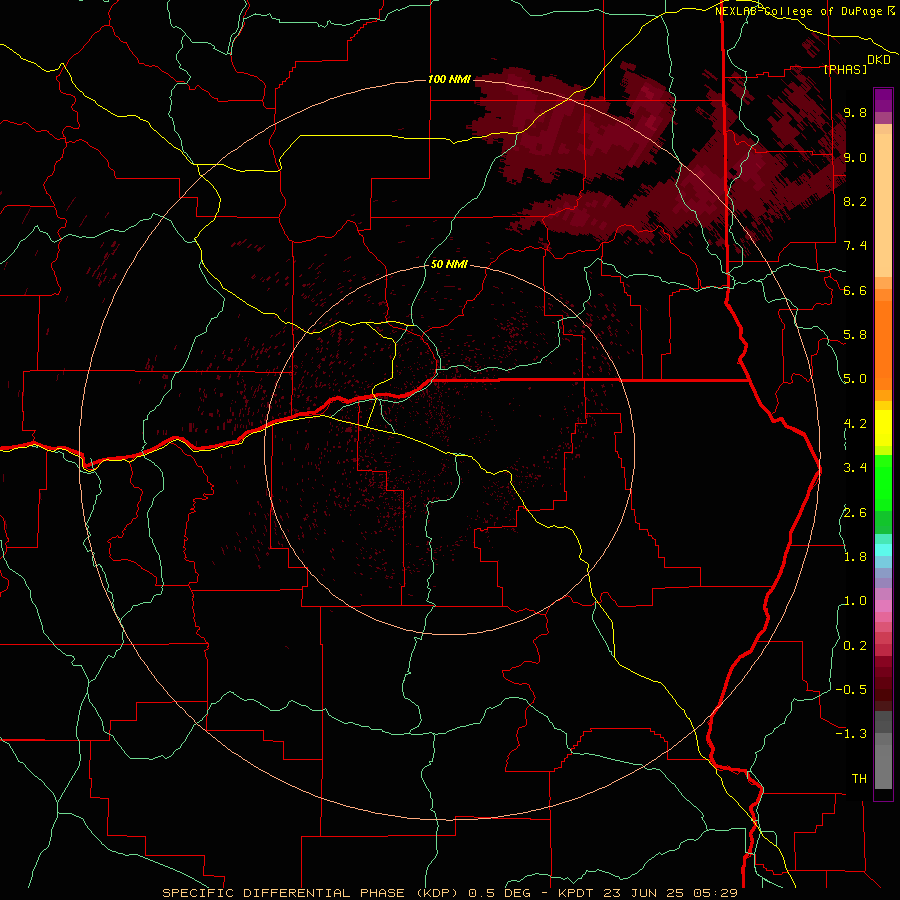Image resolution: width=900 pixels, height=900 pixels.
Task: Click the 4.2 value on the color scale
Action: 855,424
